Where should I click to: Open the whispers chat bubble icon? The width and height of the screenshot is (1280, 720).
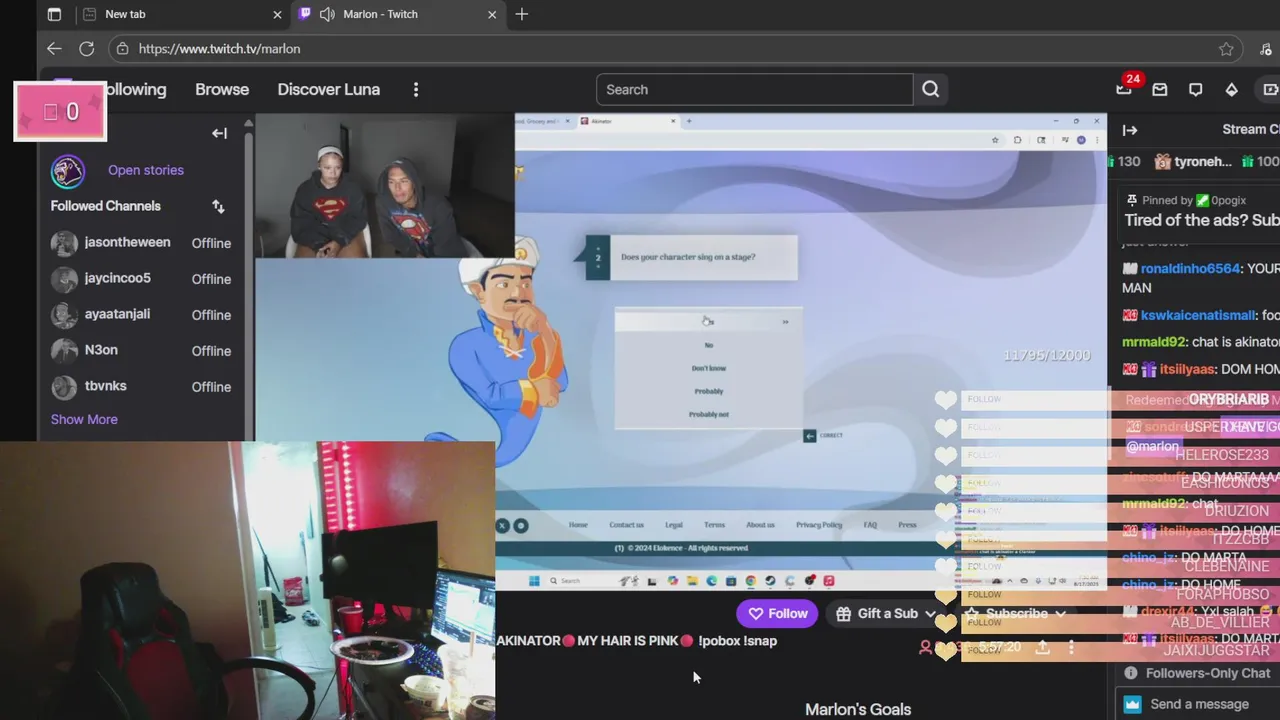tap(1196, 89)
